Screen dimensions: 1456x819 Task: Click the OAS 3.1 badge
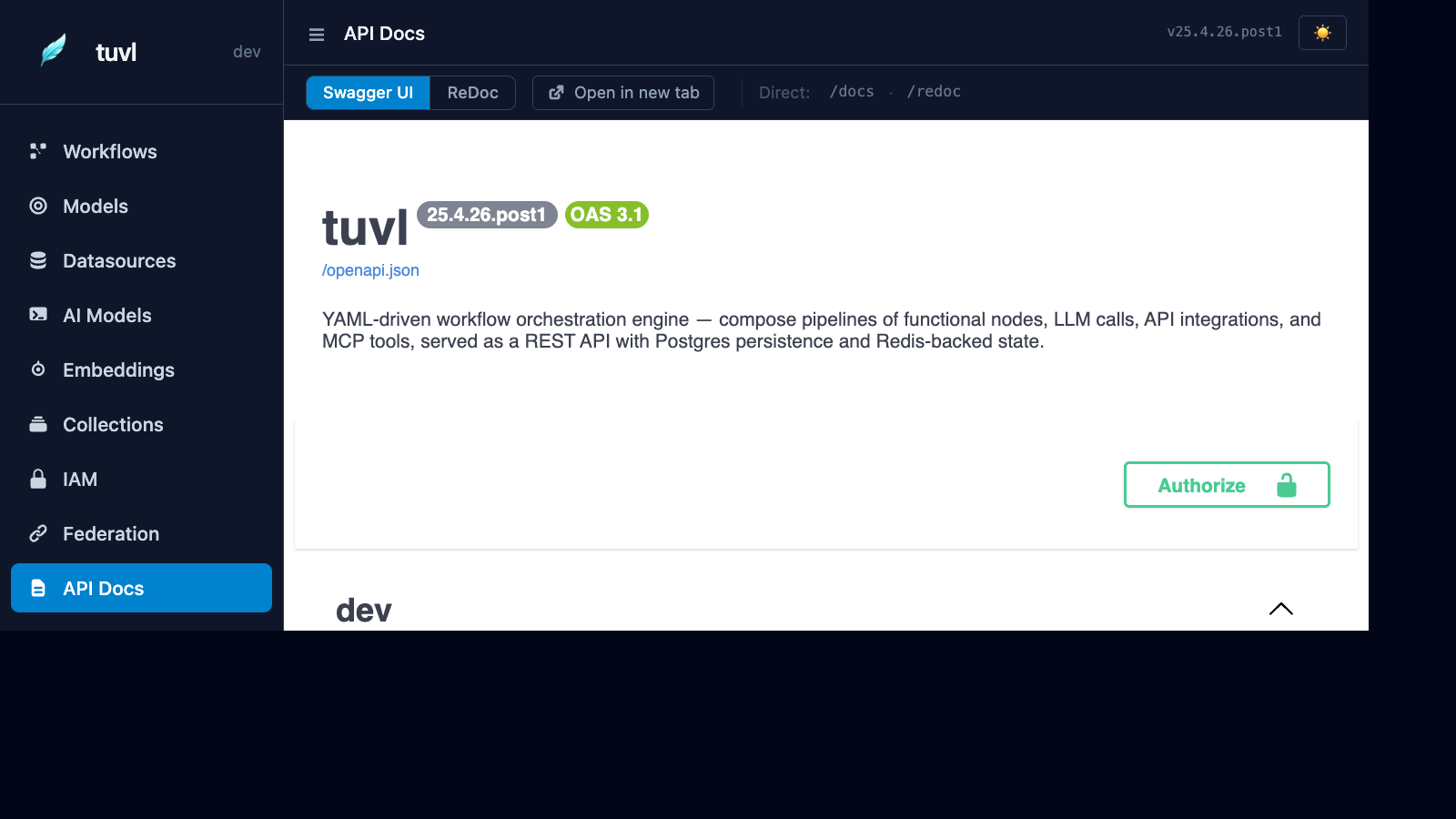click(x=607, y=215)
